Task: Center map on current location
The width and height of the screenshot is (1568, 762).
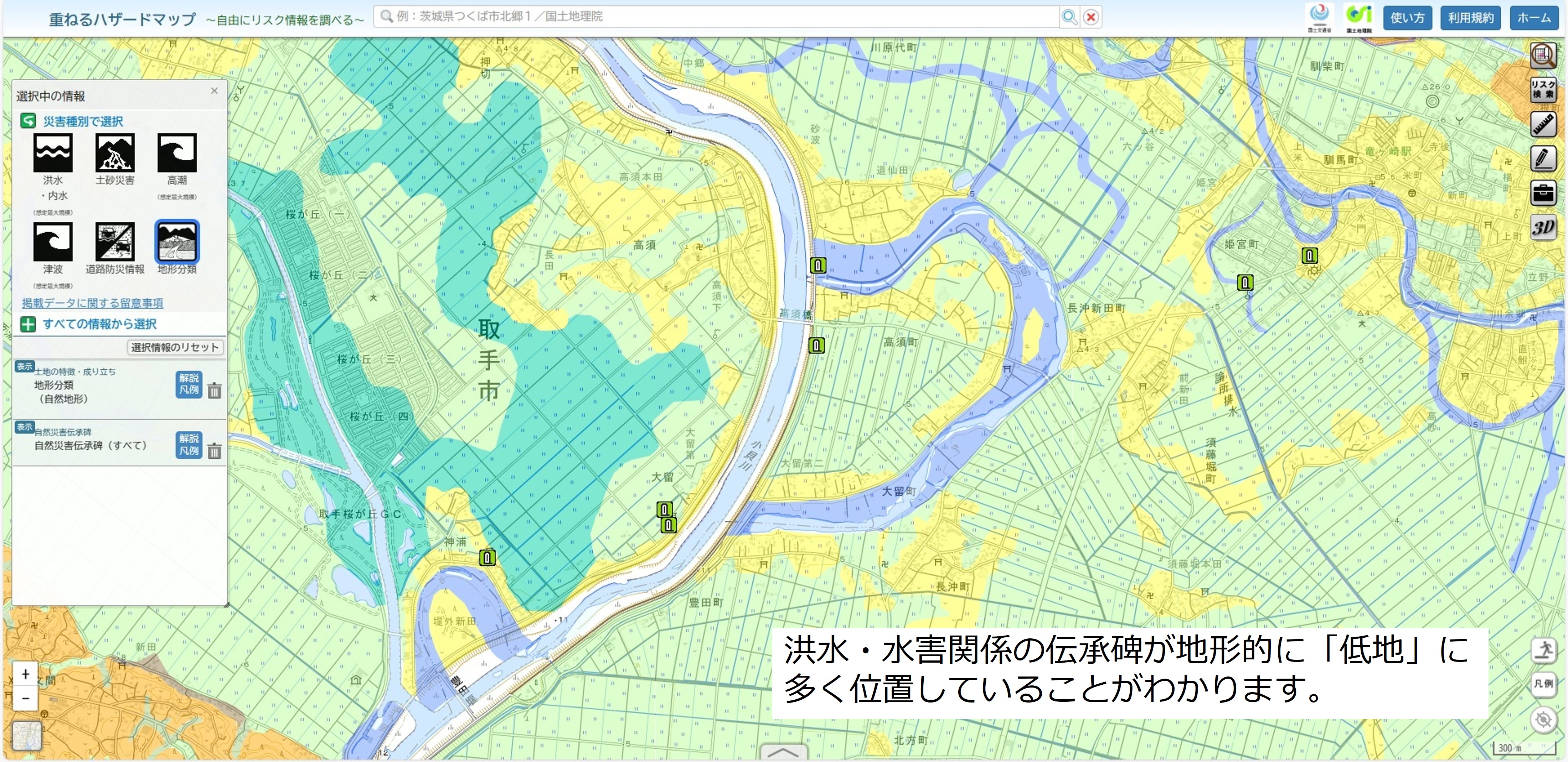Action: click(1544, 720)
